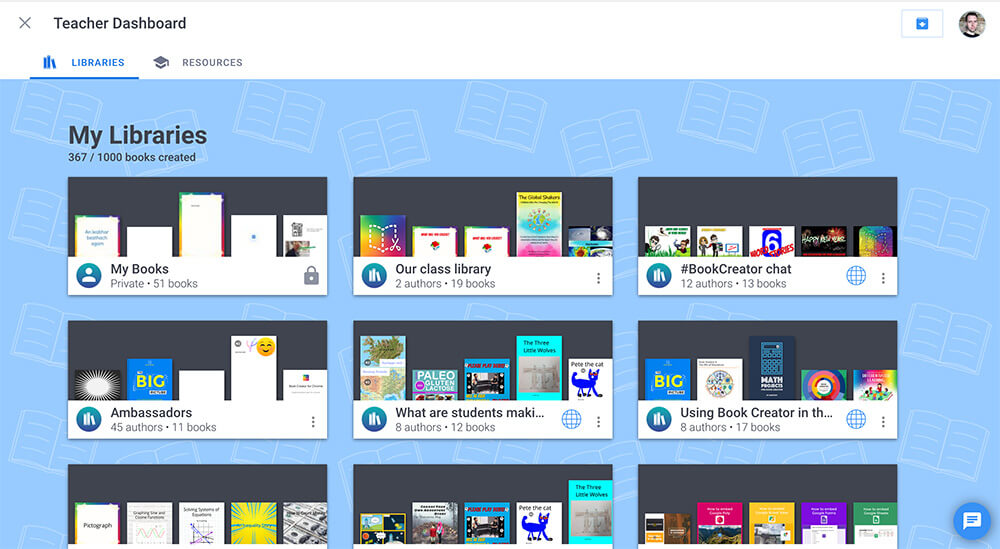Click the My Books person avatar icon
Viewport: 1000px width, 549px height.
[x=89, y=276]
